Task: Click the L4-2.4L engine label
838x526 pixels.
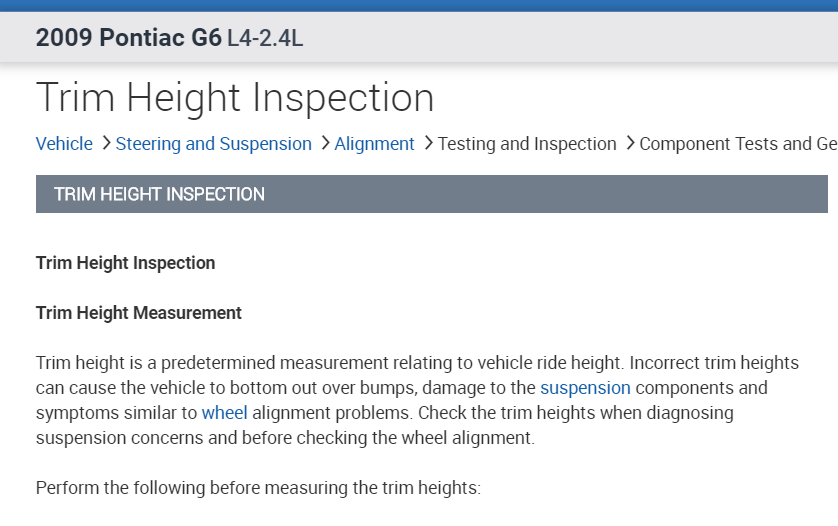Action: pyautogui.click(x=265, y=39)
